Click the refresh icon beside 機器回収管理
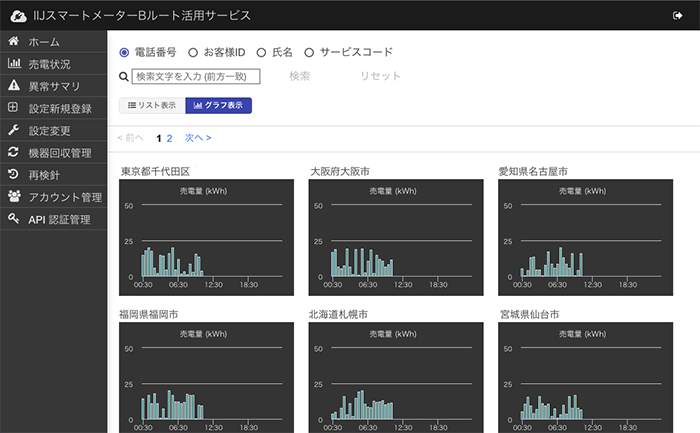Image resolution: width=700 pixels, height=433 pixels. tap(14, 152)
